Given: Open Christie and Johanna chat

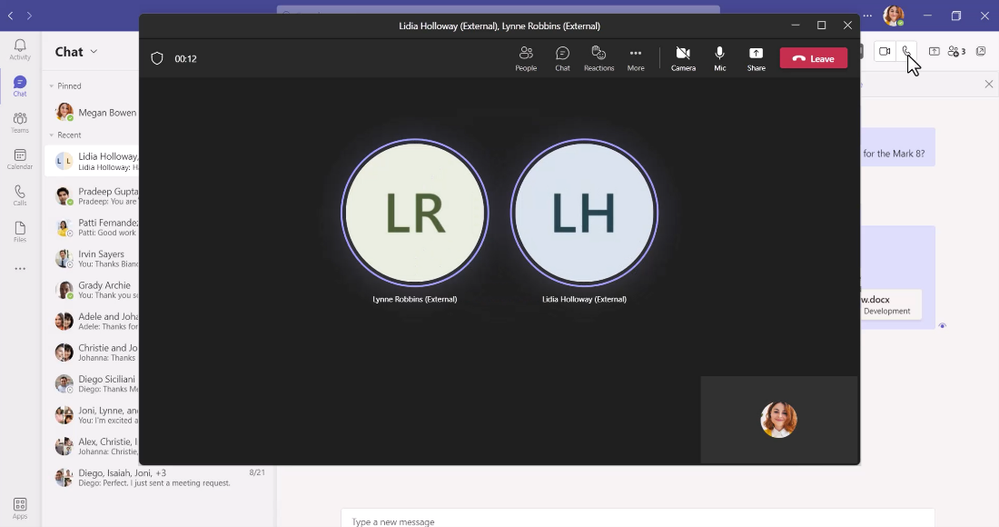Looking at the screenshot, I should 92,352.
